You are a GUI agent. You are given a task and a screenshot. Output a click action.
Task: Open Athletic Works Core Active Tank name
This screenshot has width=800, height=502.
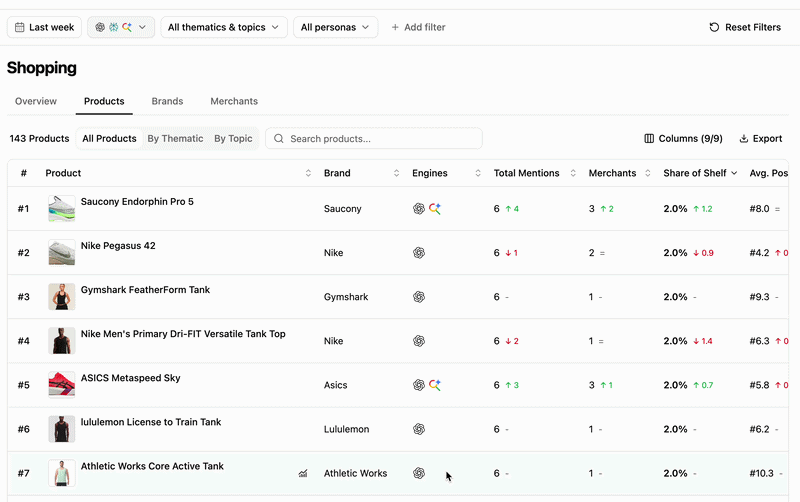point(152,466)
